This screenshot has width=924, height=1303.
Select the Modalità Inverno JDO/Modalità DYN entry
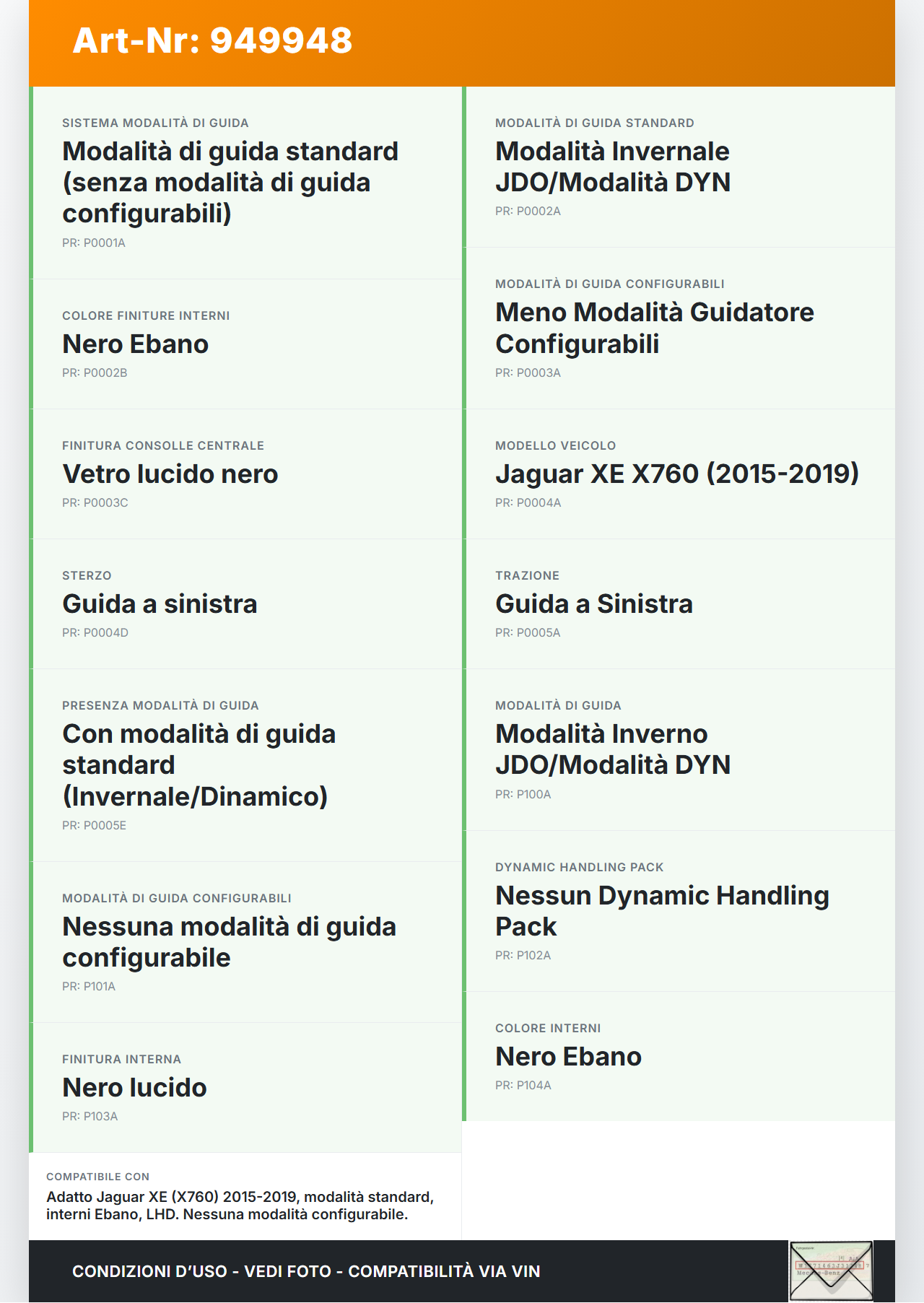click(x=613, y=749)
